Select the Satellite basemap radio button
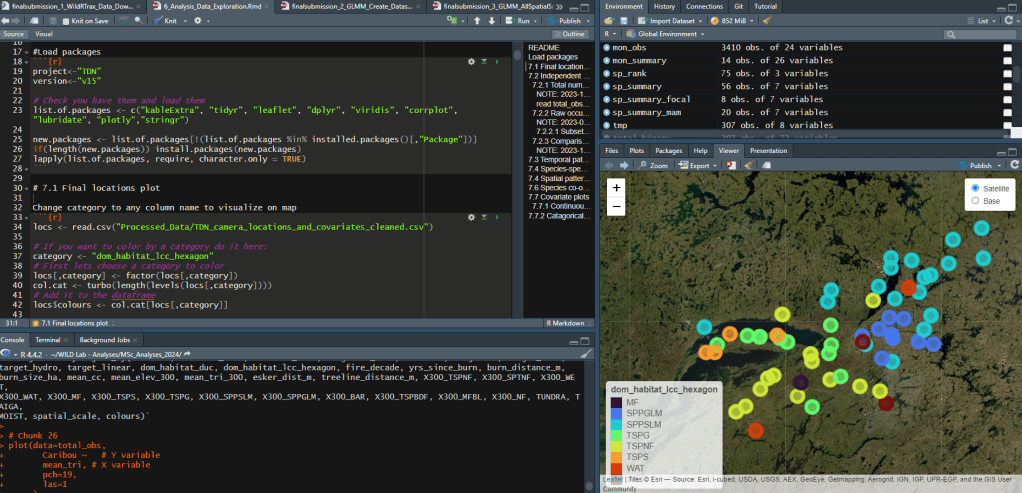The image size is (1022, 493). (976, 188)
